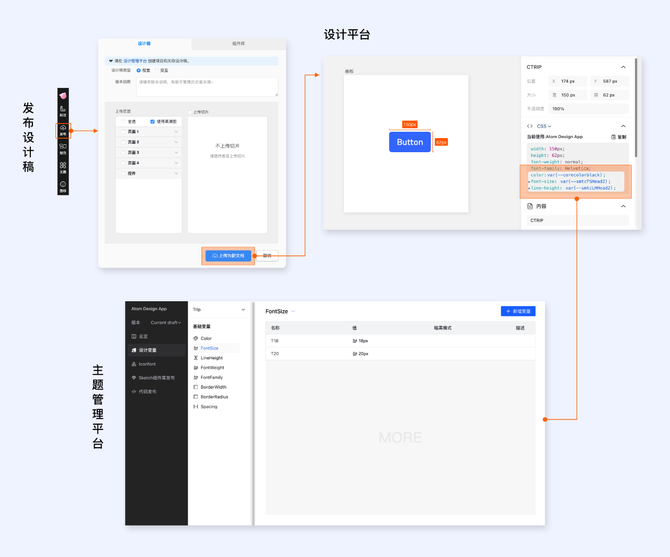670x557 pixels.
Task: Click the pink logo icon atop dark toolbar
Action: click(63, 94)
